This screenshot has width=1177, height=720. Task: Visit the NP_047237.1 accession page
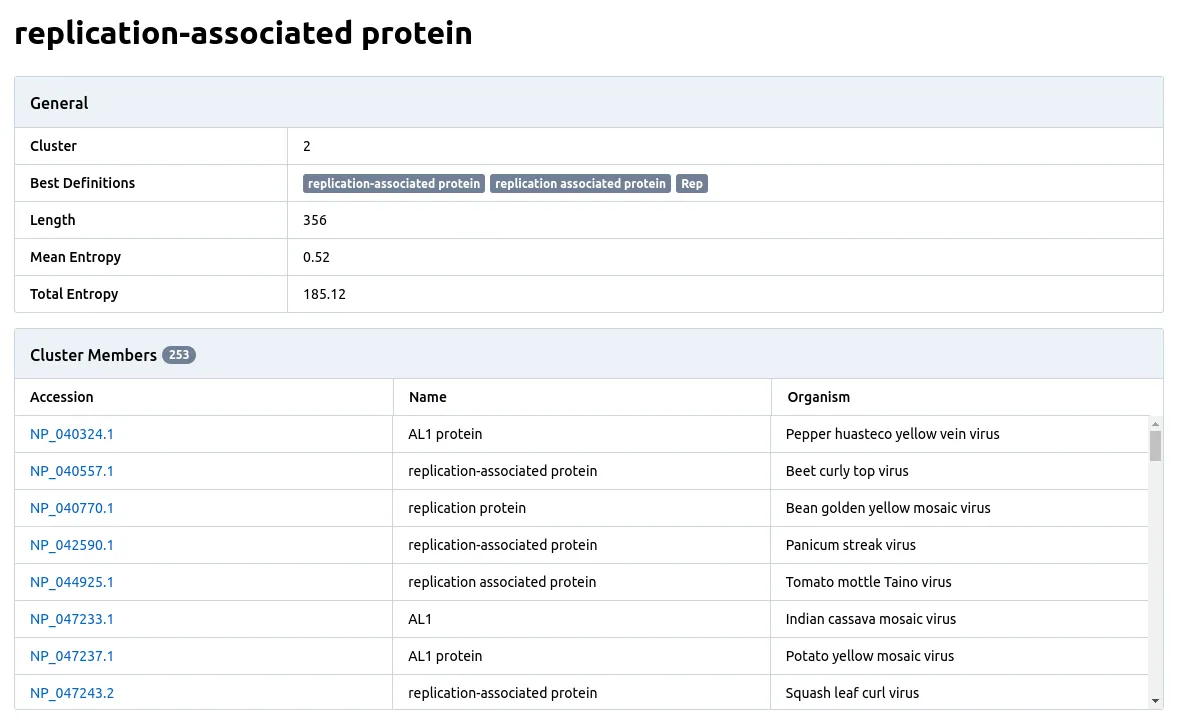pos(72,656)
